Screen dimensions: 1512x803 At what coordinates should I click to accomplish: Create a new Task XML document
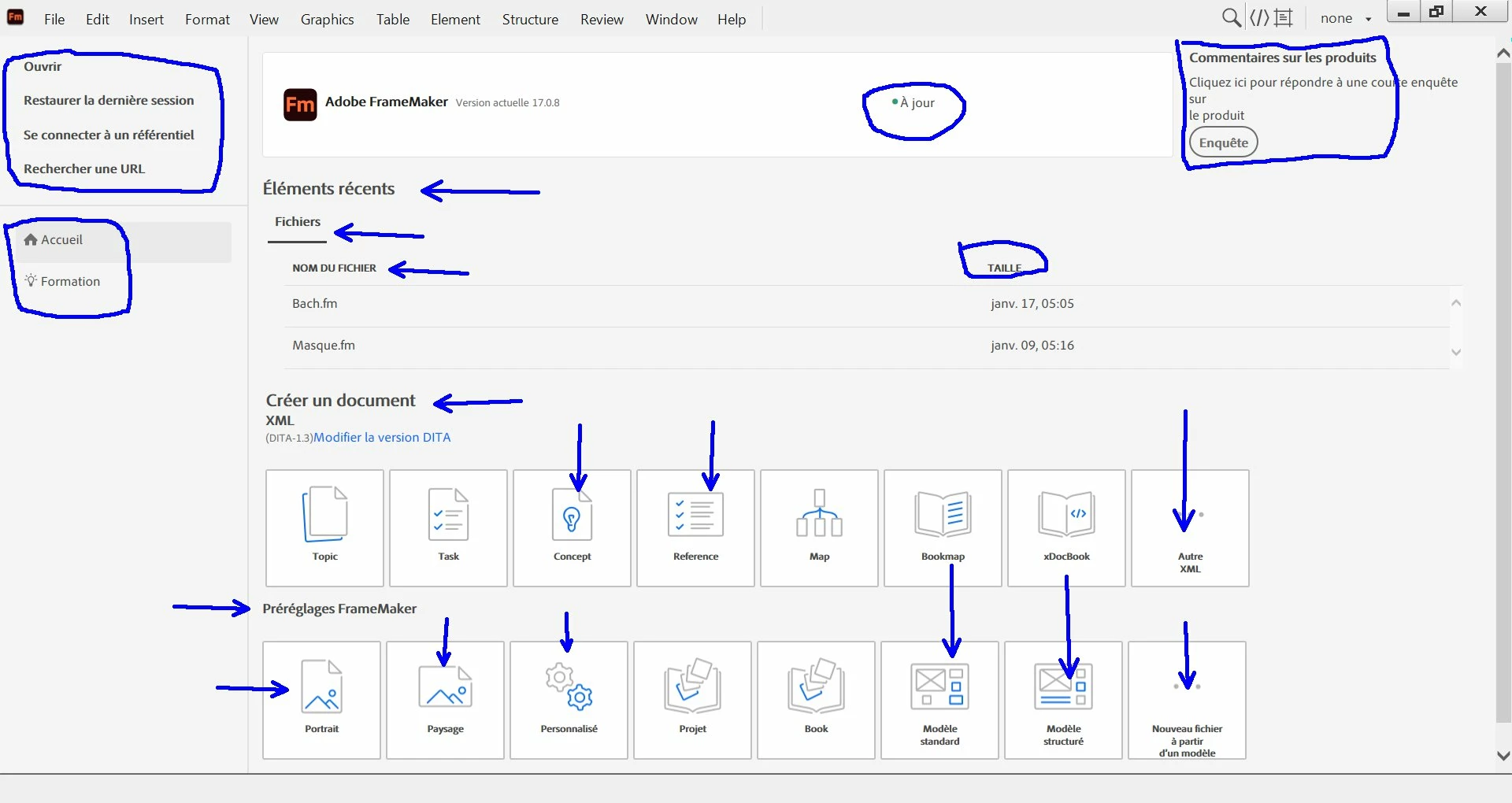448,527
